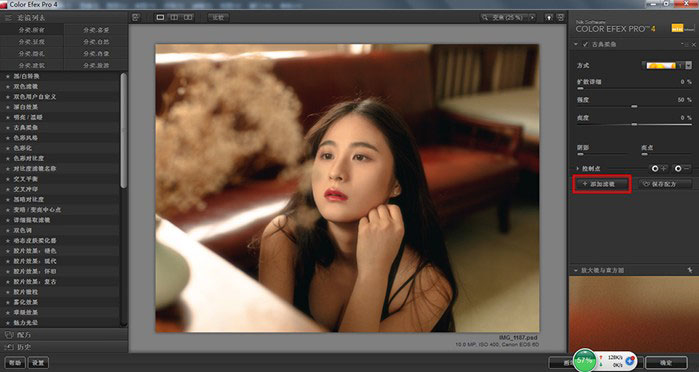Click the background color light bulb icon
The width and height of the screenshot is (699, 372).
[549, 17]
